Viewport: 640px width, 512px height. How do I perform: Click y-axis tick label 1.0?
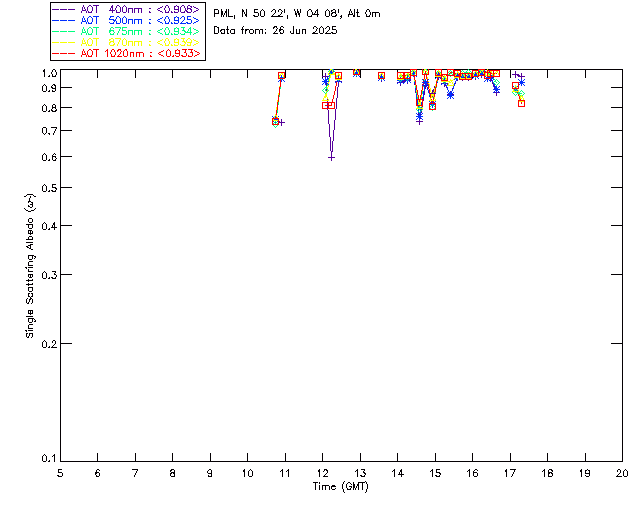pos(49,73)
